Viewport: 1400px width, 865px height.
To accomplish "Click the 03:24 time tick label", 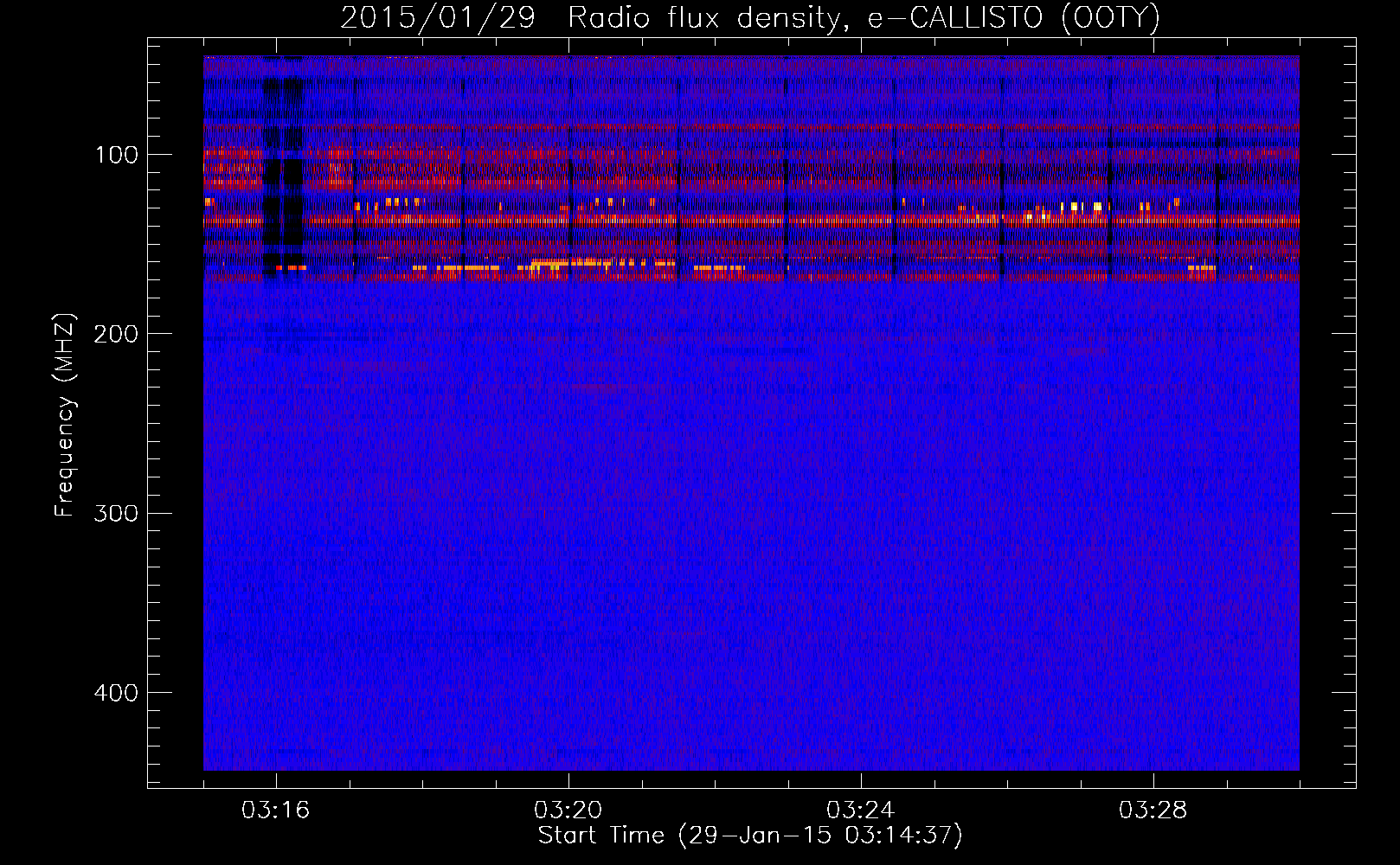I will [861, 811].
